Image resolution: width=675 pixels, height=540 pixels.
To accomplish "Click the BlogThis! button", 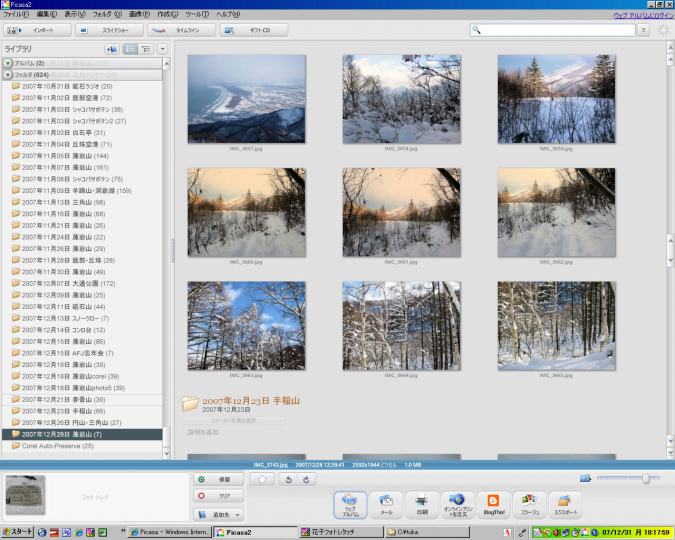I will coord(492,503).
